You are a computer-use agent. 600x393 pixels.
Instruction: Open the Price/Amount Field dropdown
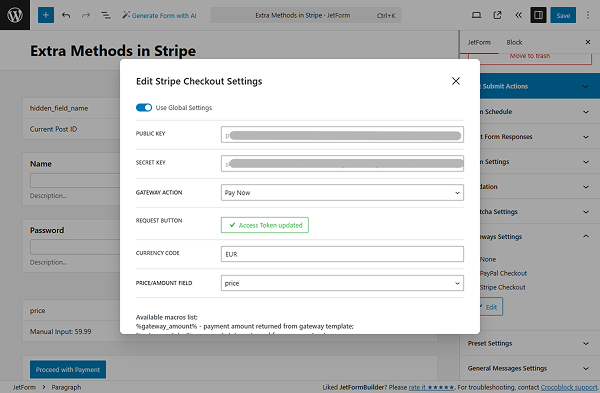pos(342,283)
